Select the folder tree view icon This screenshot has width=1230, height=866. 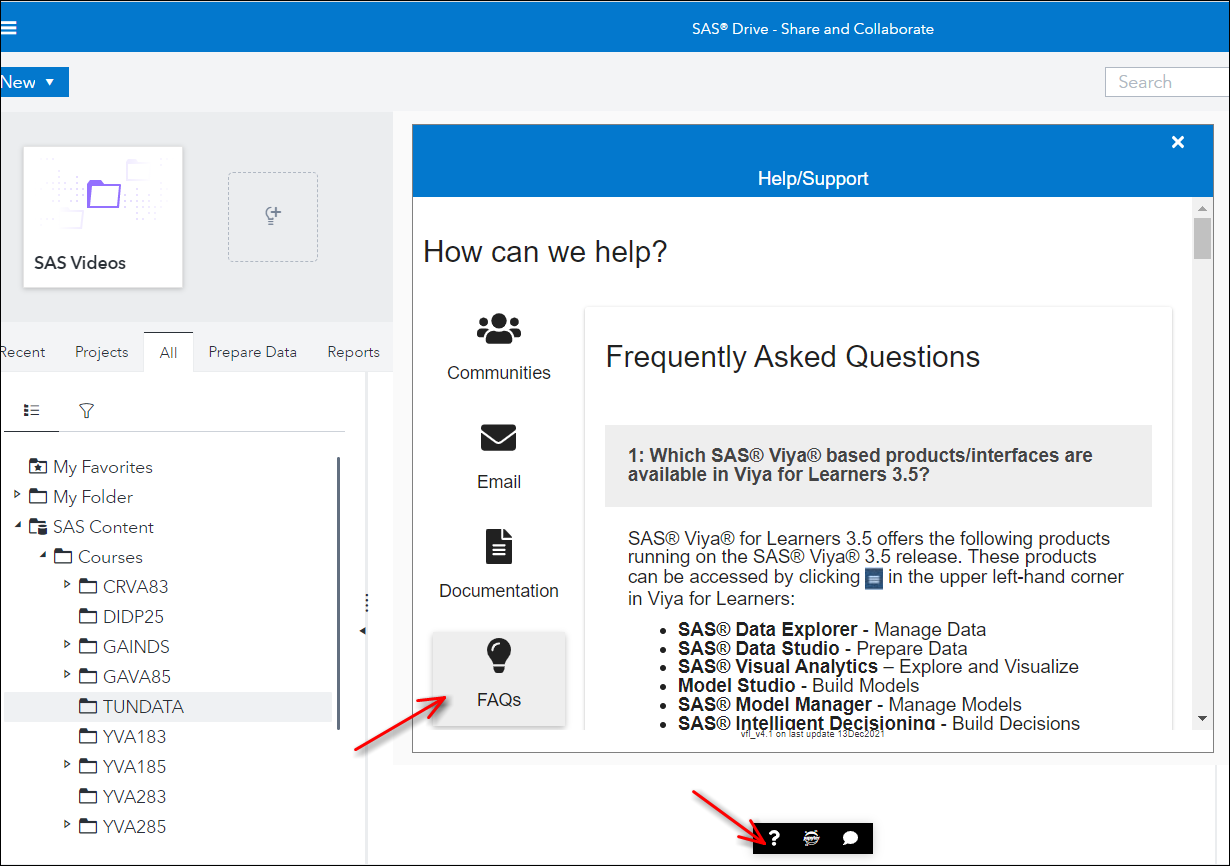point(32,410)
